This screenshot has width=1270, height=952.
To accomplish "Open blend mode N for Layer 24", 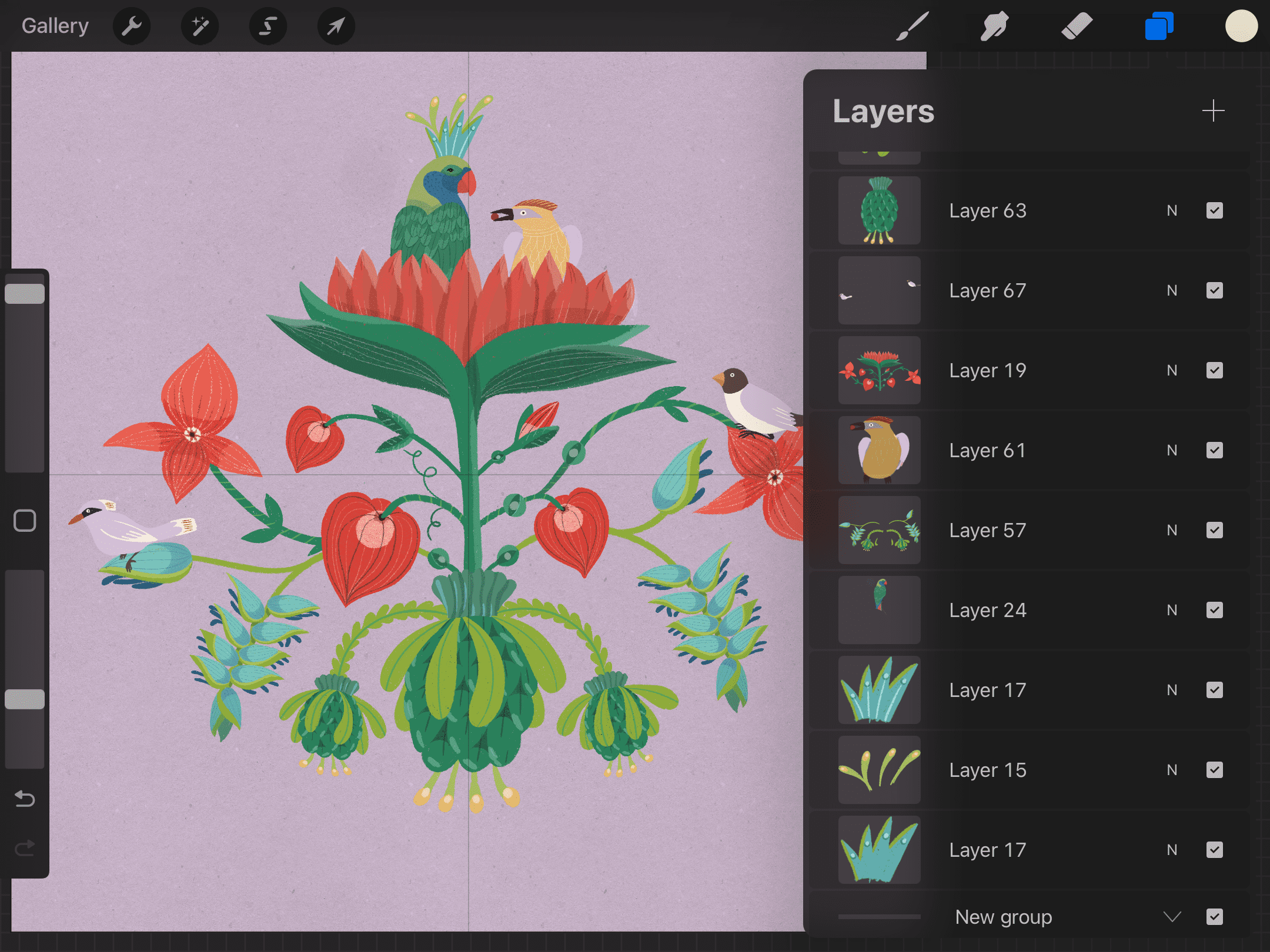I will [1172, 610].
